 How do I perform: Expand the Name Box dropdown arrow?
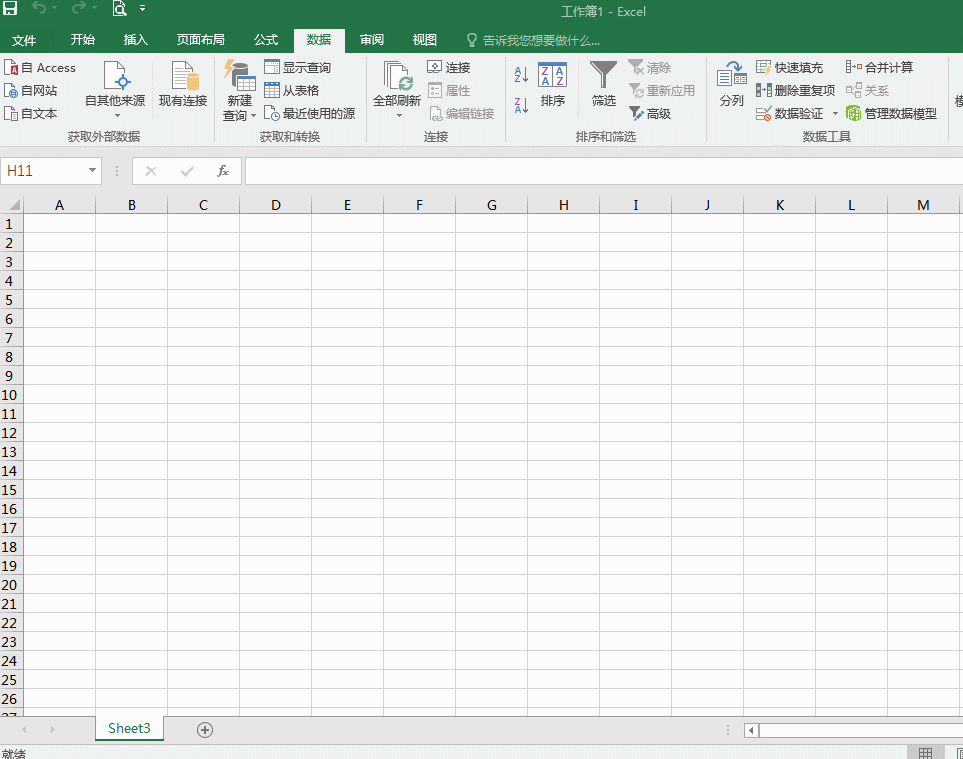(x=92, y=171)
